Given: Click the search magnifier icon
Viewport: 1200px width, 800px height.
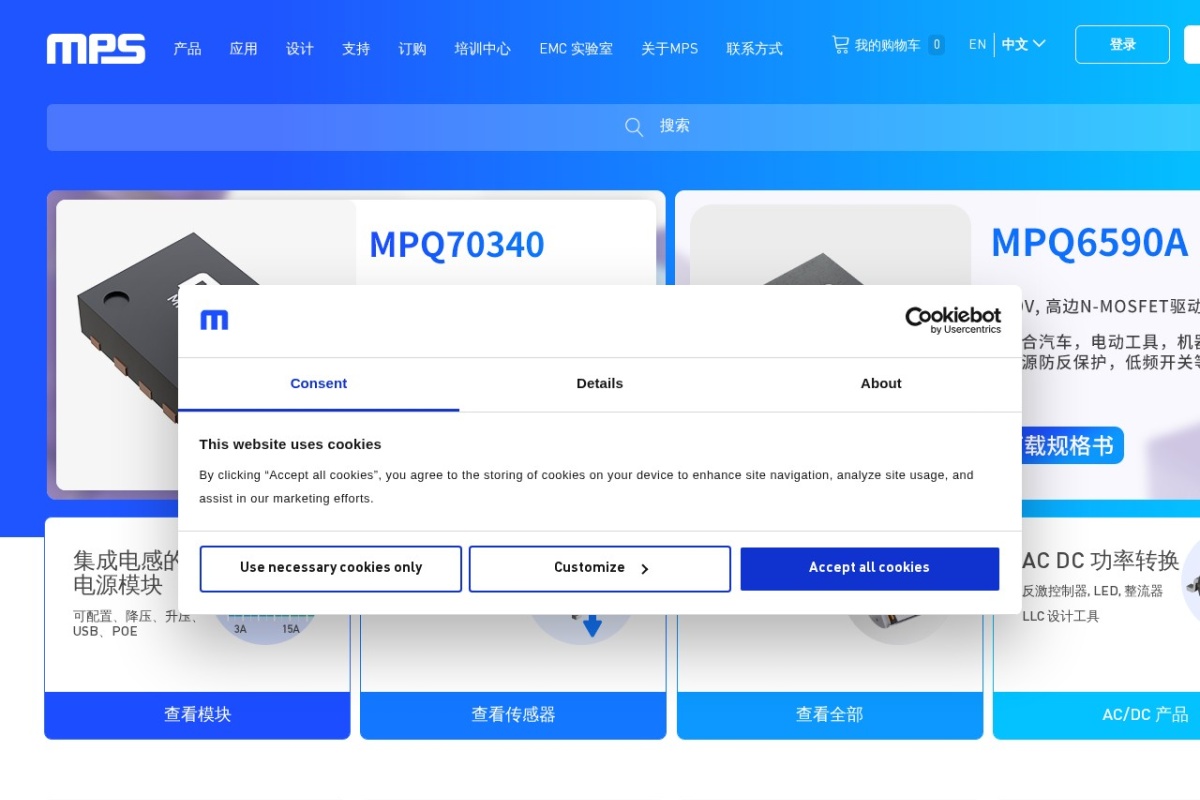Looking at the screenshot, I should [x=634, y=127].
